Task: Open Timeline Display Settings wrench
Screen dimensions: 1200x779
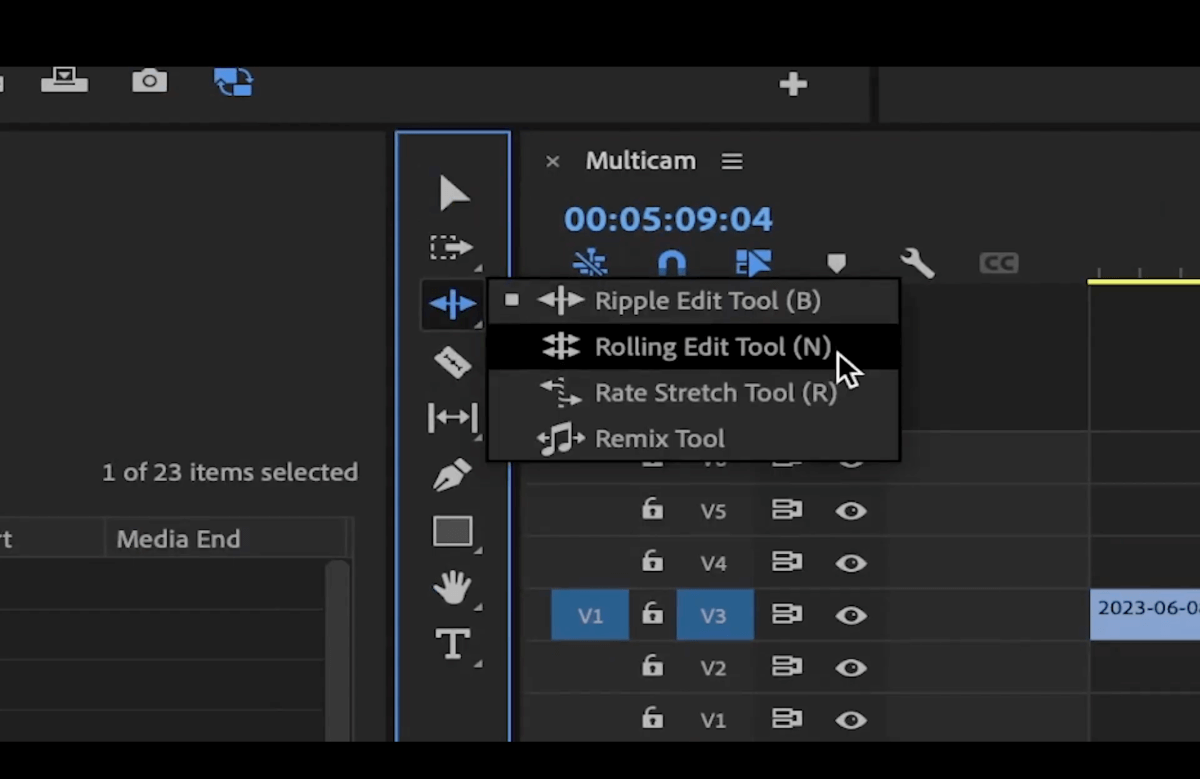Action: coord(917,263)
